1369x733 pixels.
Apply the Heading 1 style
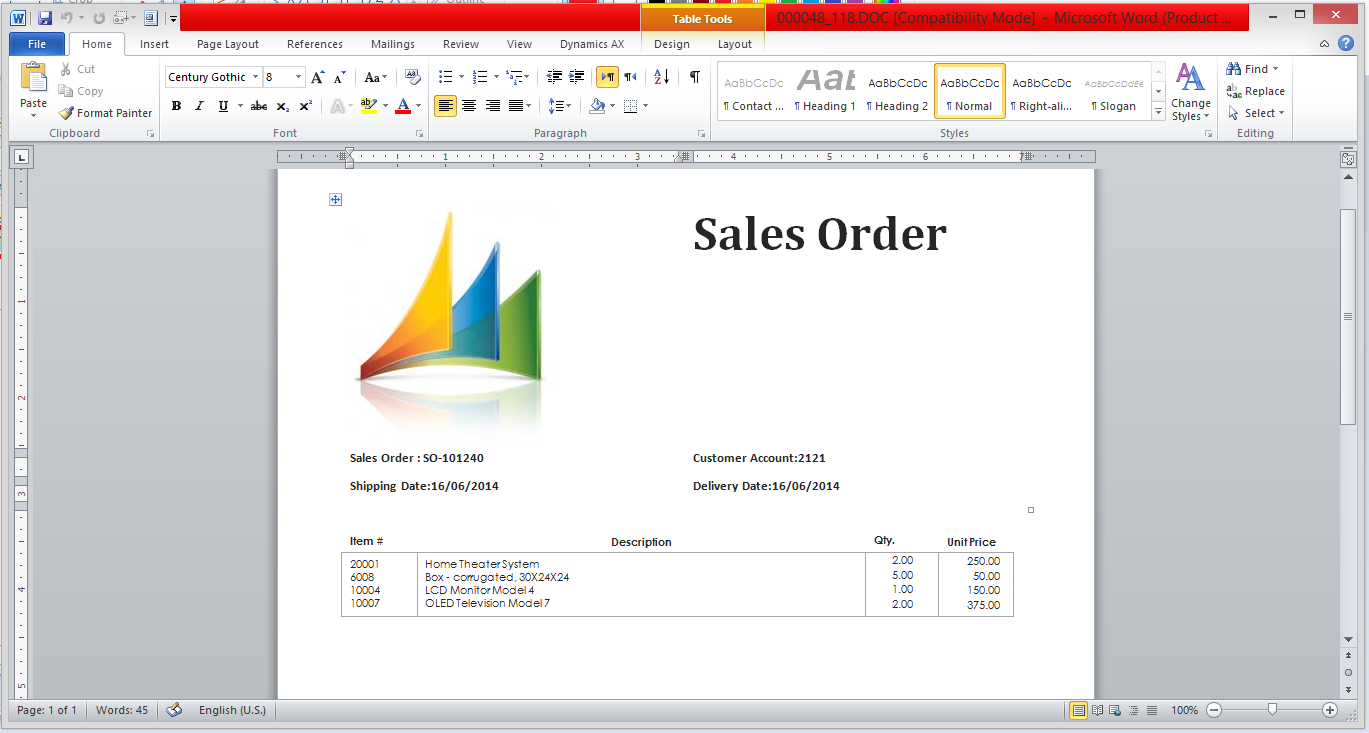[x=825, y=92]
